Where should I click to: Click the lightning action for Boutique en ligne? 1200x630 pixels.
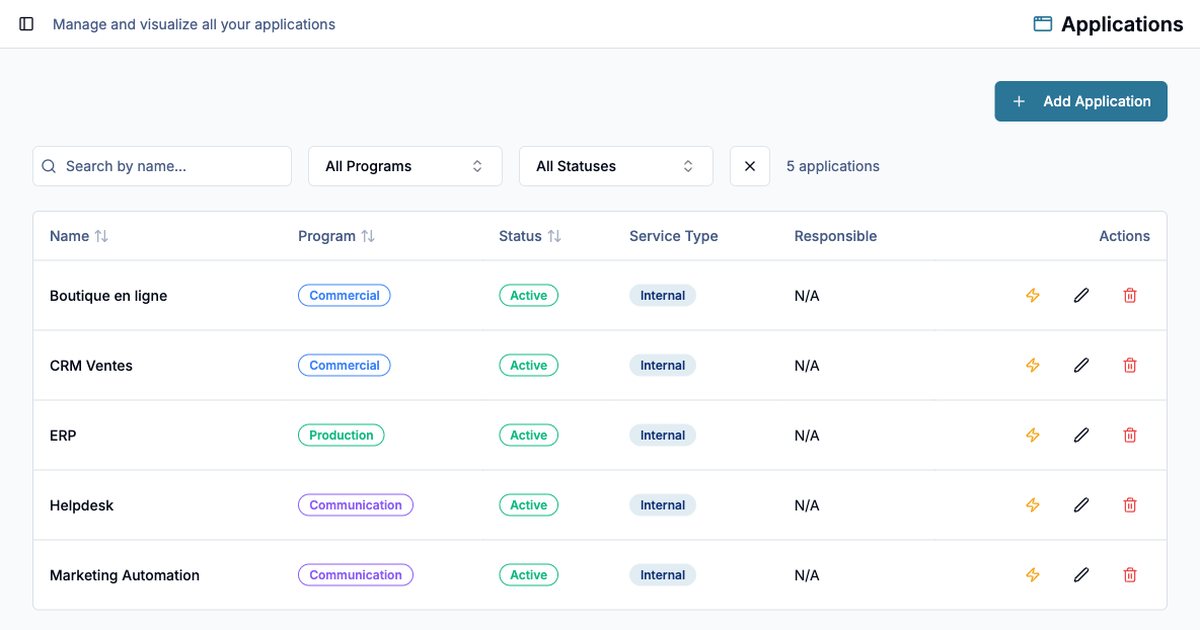point(1033,295)
